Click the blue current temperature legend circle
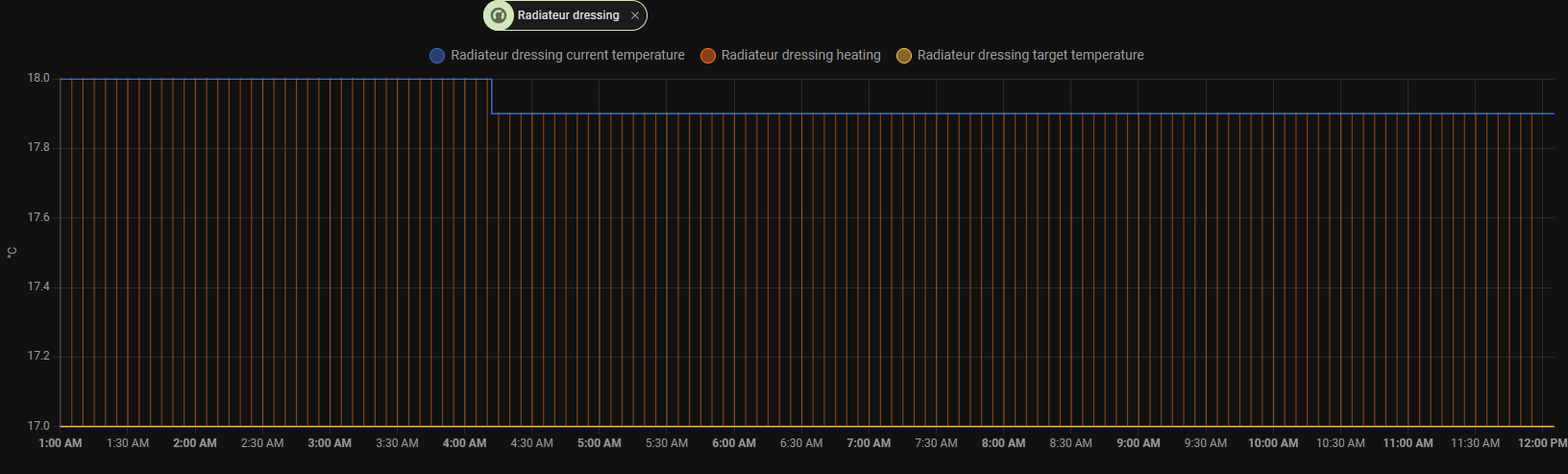 [x=437, y=56]
